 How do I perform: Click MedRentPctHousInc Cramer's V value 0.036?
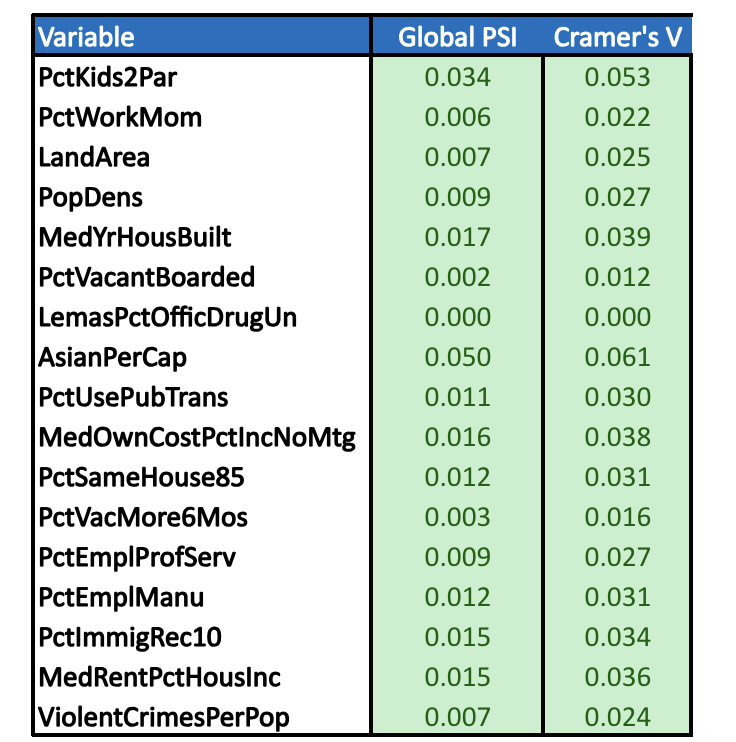click(617, 677)
